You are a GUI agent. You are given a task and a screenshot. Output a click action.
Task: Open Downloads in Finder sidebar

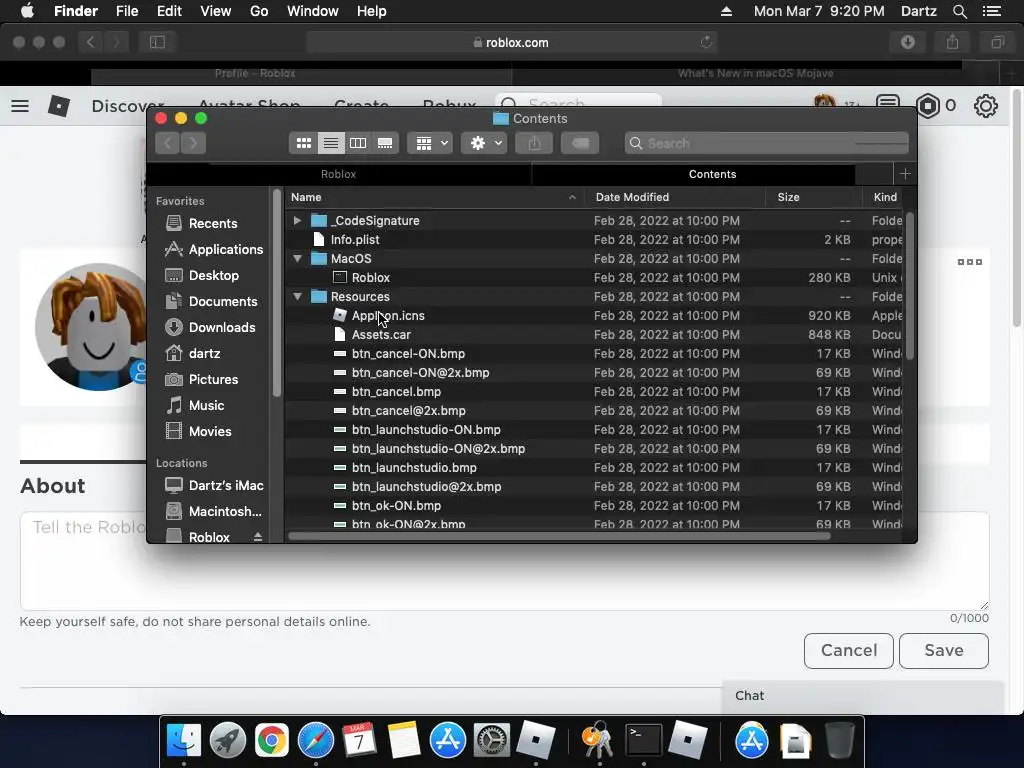point(221,328)
